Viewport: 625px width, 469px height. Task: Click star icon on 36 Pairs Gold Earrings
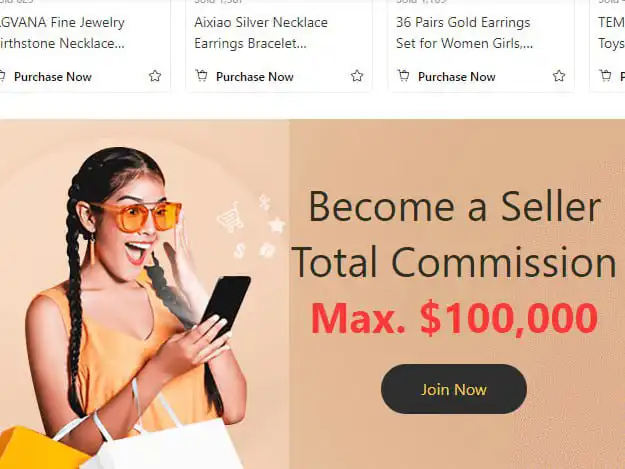(559, 76)
